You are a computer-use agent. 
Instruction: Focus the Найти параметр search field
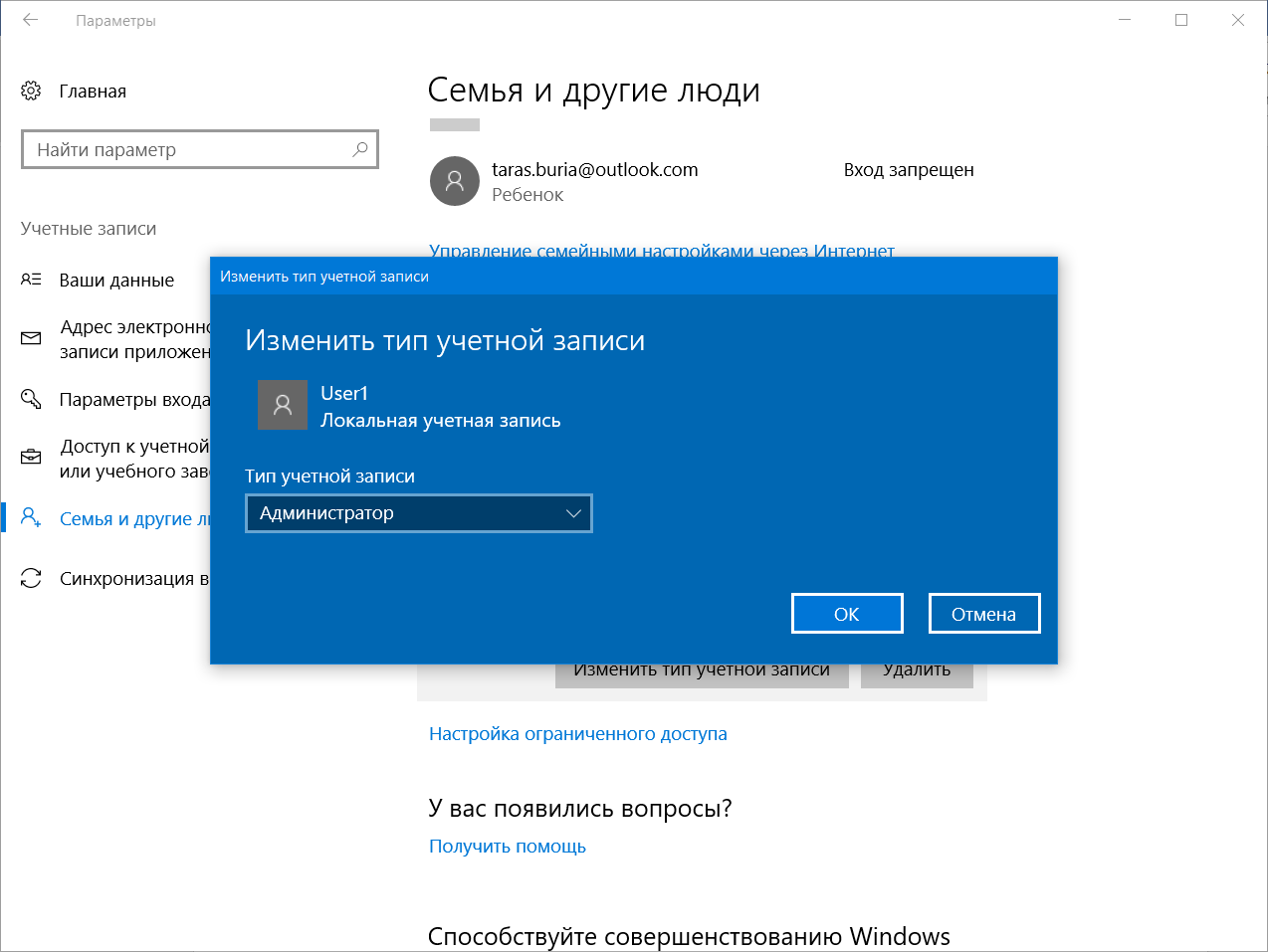pyautogui.click(x=200, y=149)
